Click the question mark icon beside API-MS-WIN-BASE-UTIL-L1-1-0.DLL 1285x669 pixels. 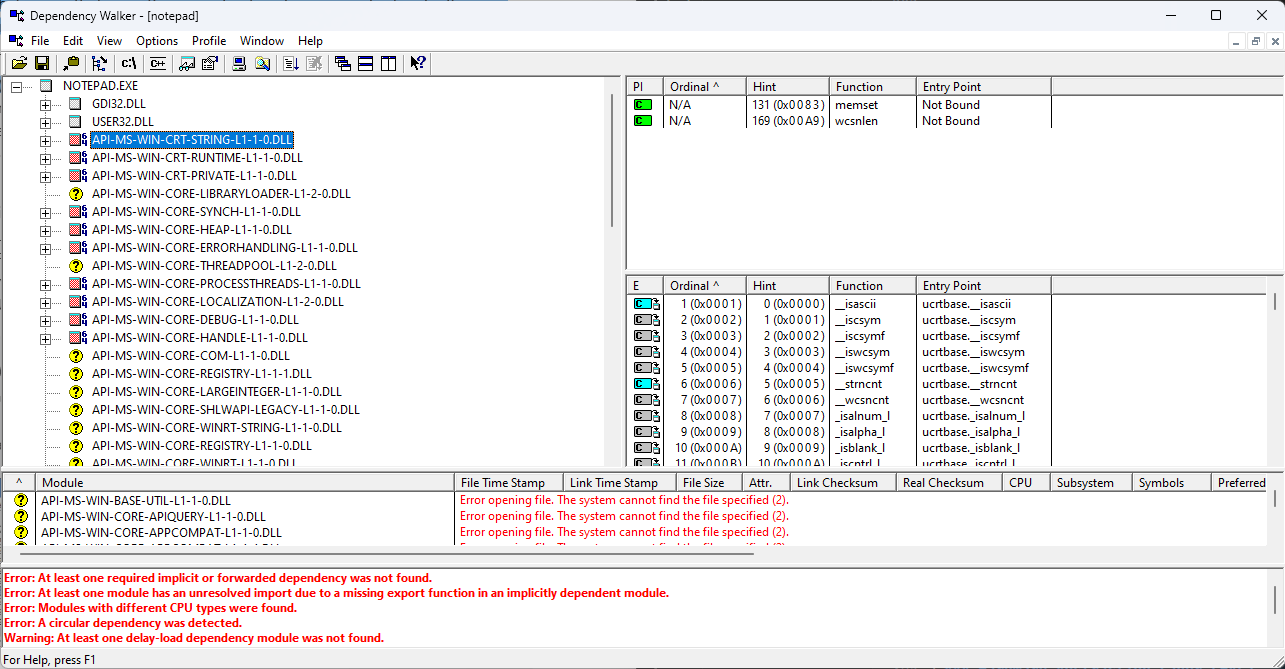pos(21,500)
